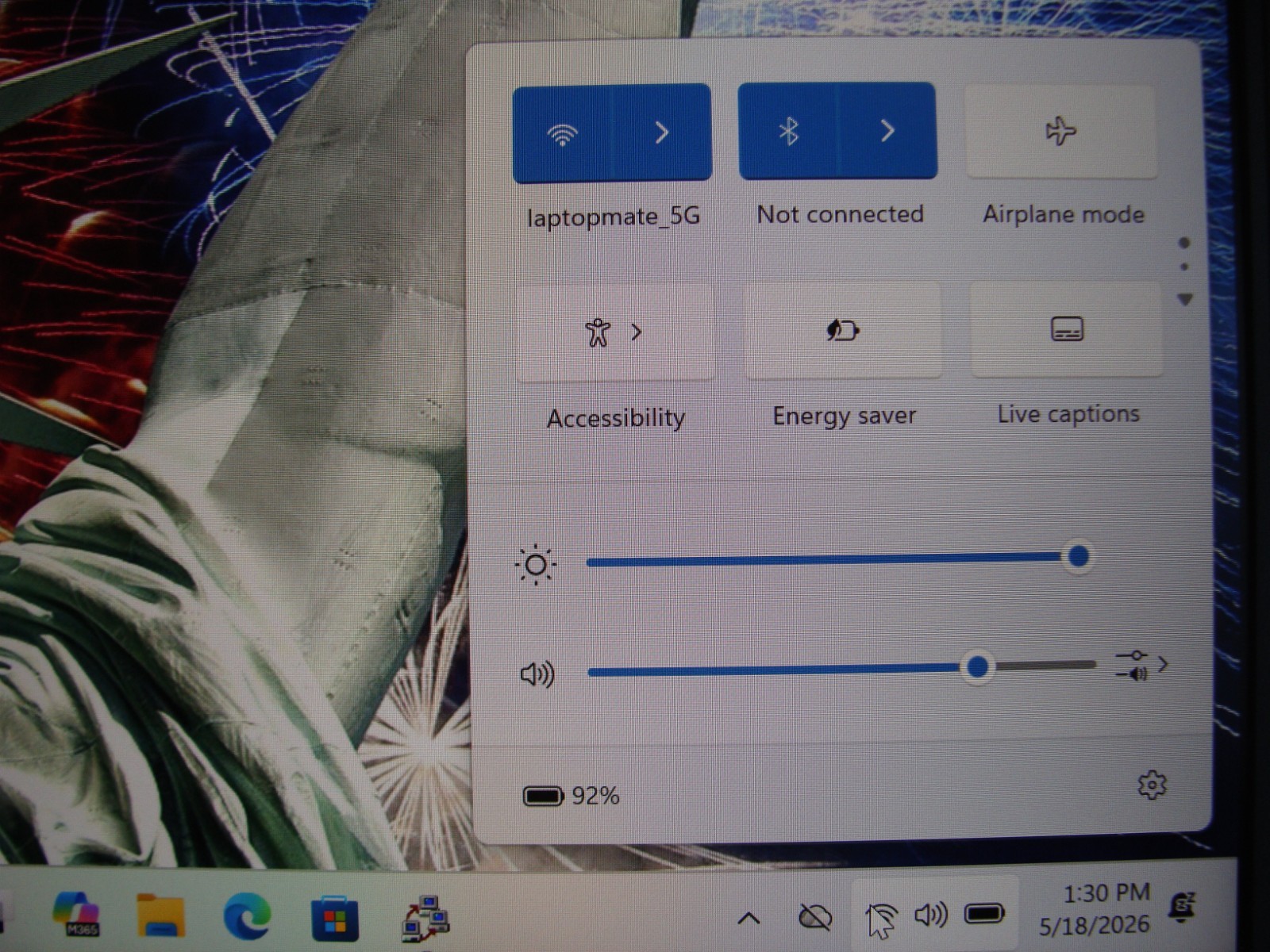Image resolution: width=1270 pixels, height=952 pixels.
Task: Open all settings via gear icon
Action: [x=1152, y=785]
